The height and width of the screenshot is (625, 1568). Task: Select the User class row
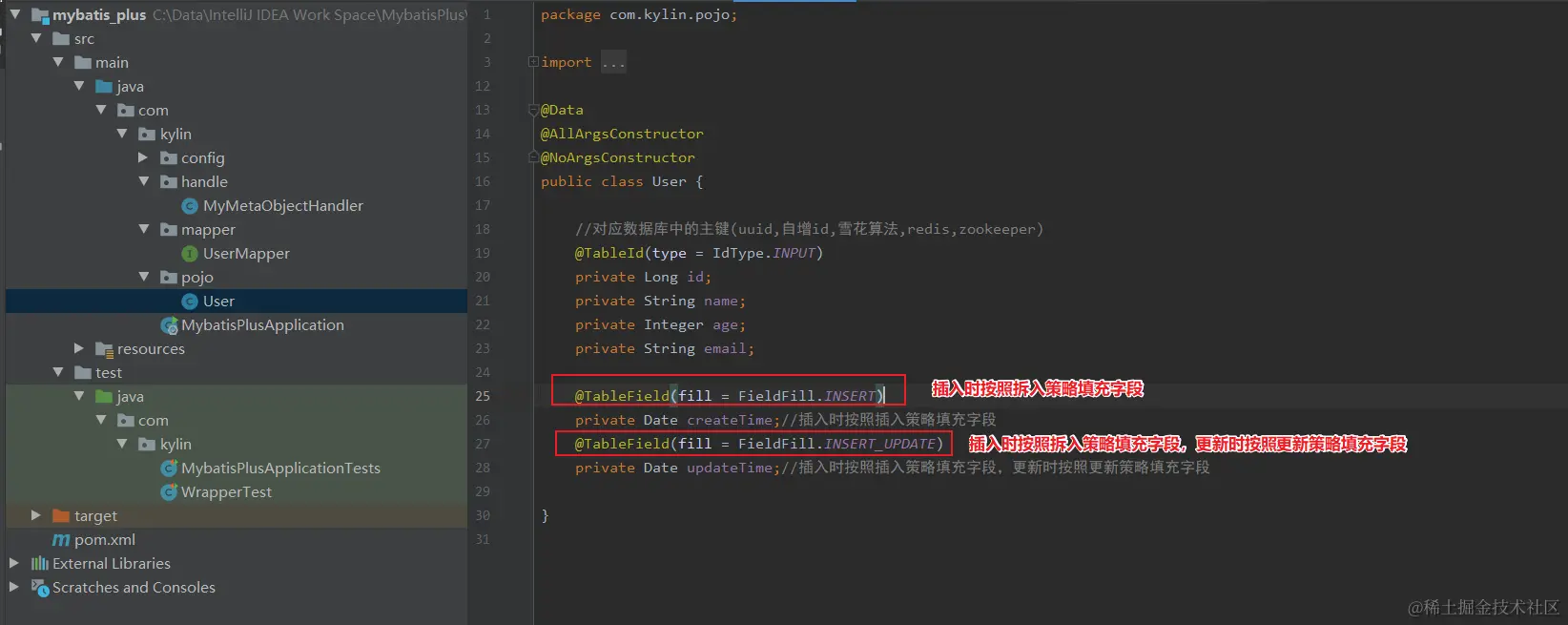pyautogui.click(x=237, y=301)
